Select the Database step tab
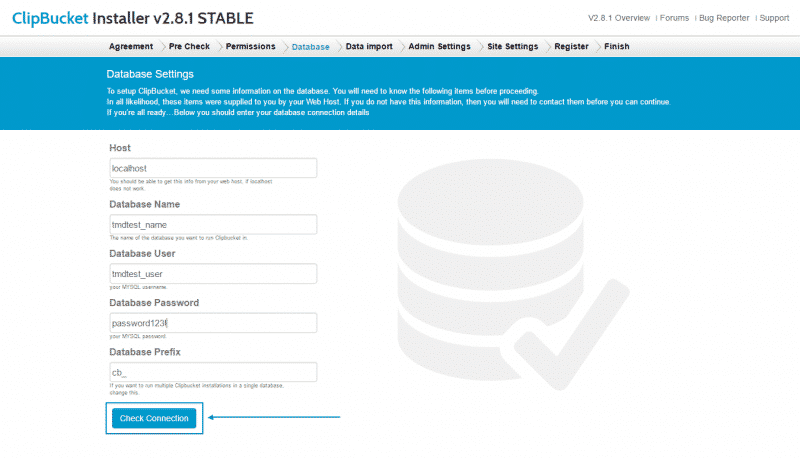 [310, 46]
